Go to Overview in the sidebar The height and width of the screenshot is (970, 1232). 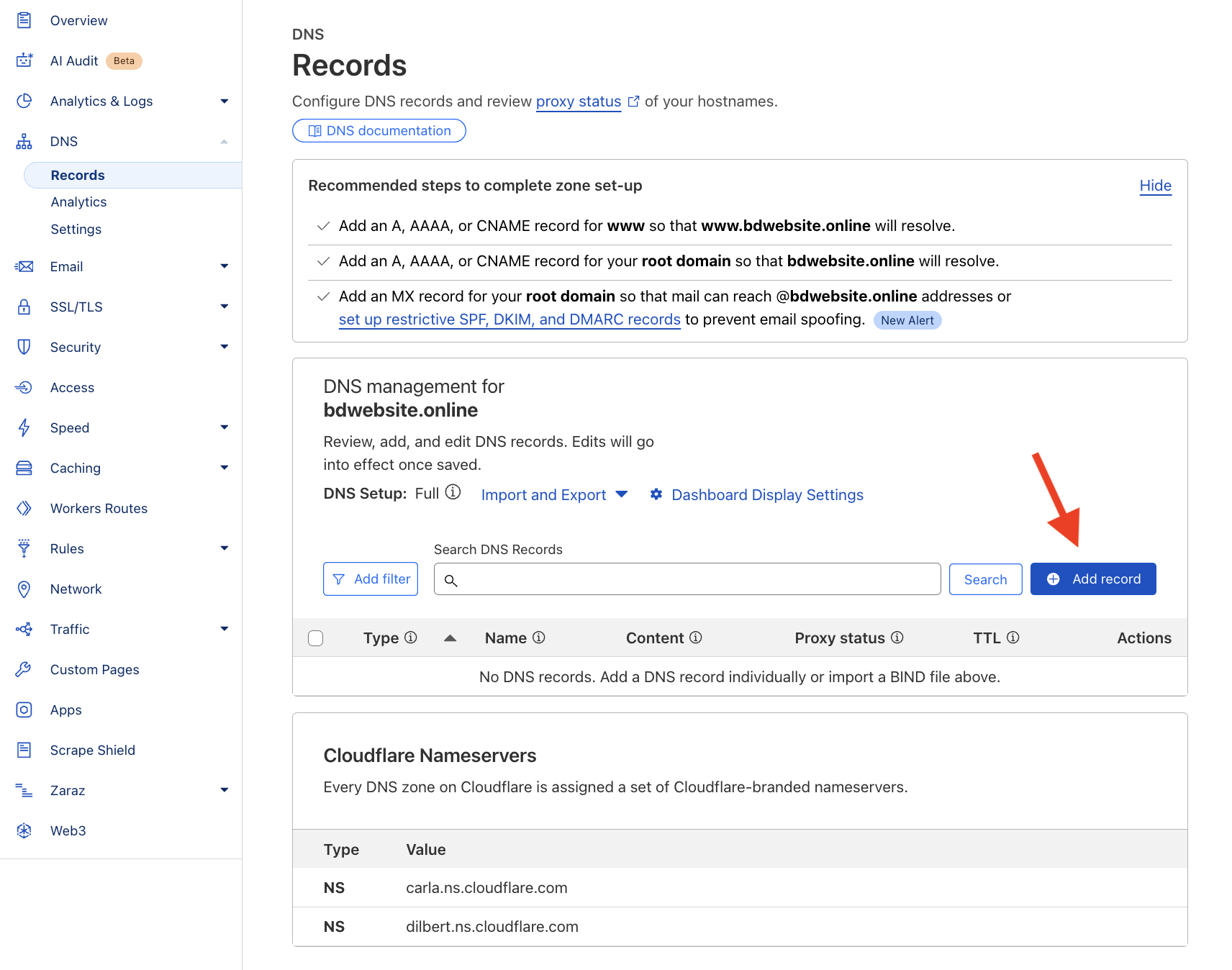click(78, 21)
